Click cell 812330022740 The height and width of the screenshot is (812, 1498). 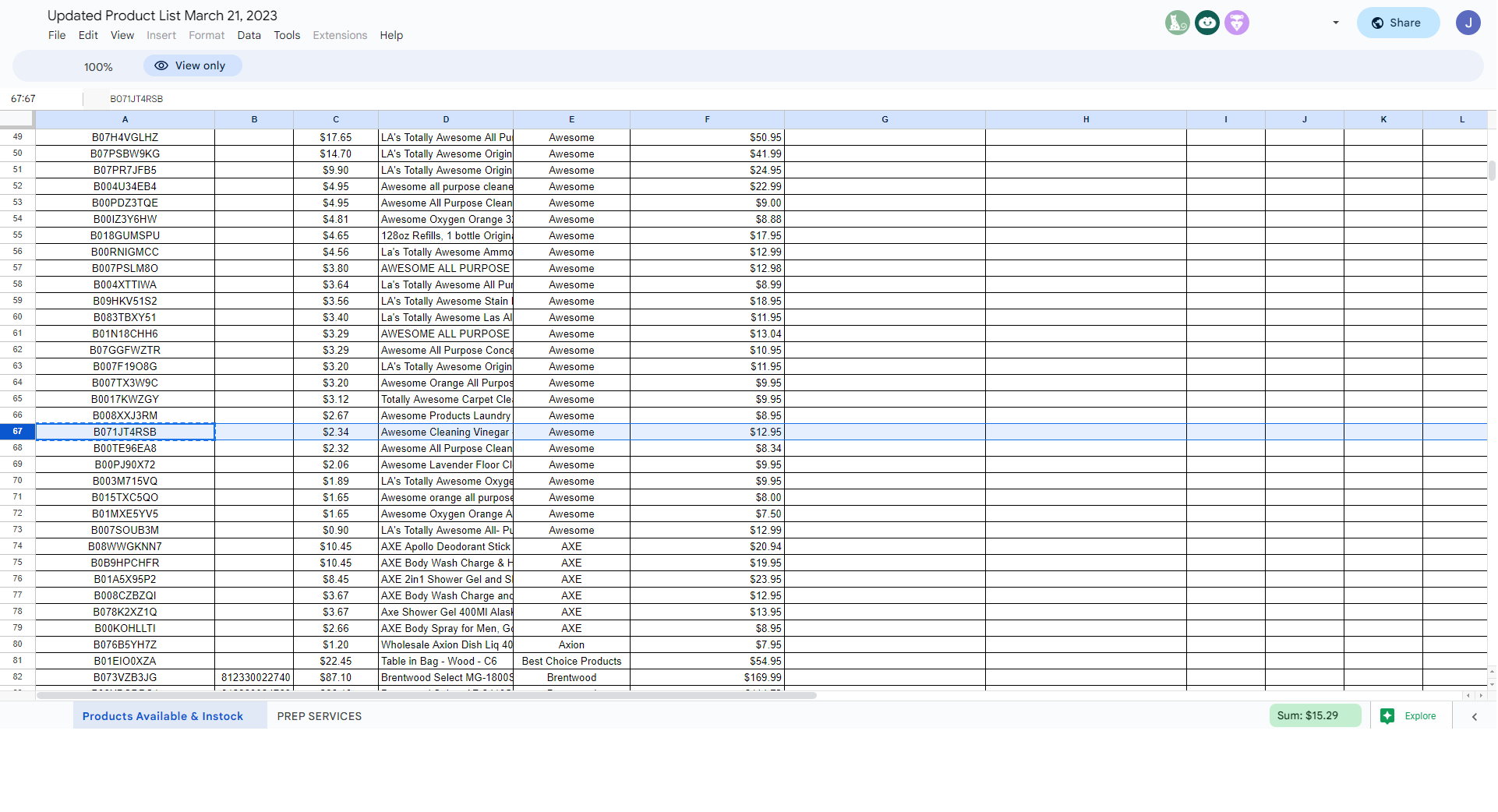coord(254,677)
